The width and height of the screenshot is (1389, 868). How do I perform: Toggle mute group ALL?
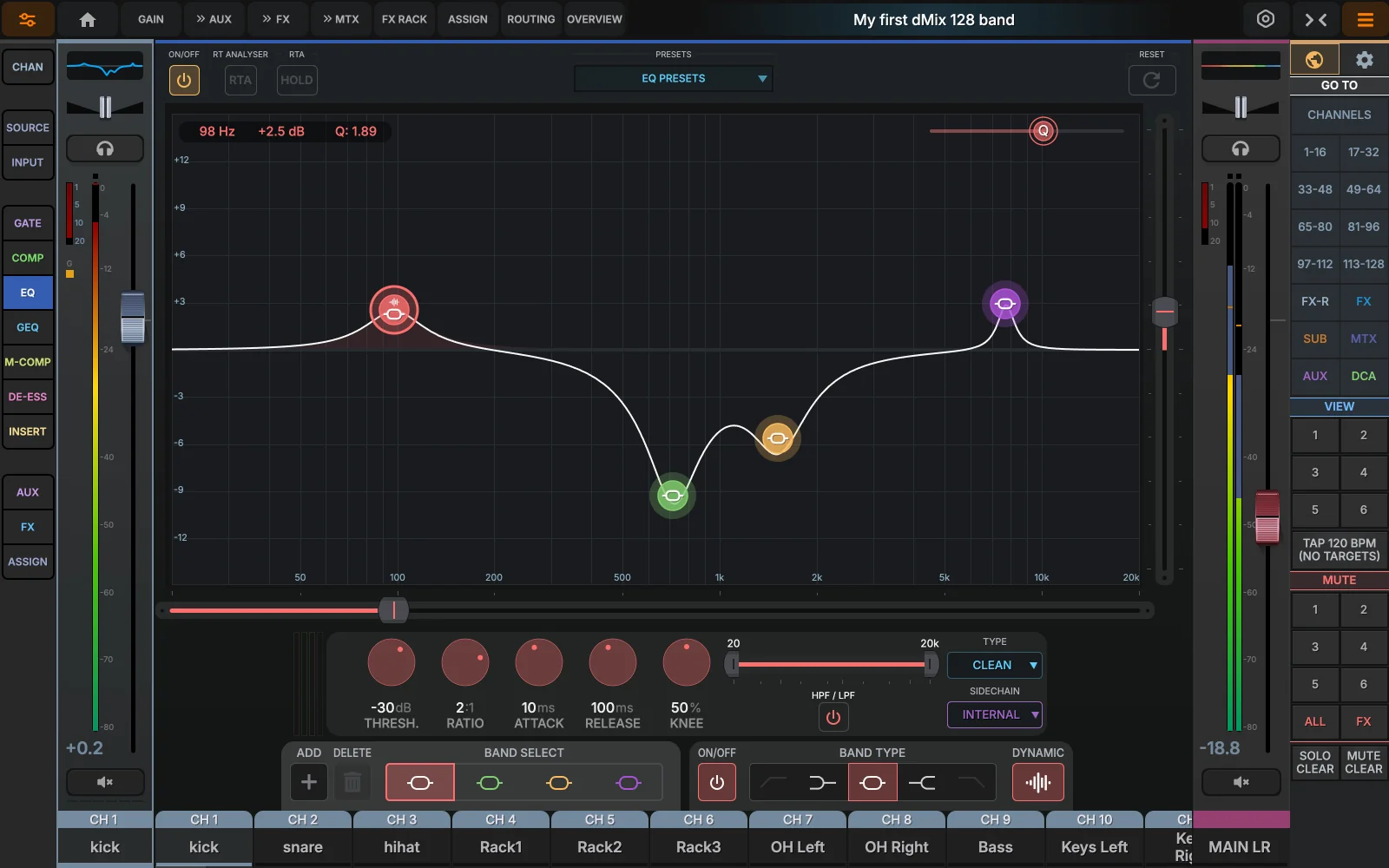(1314, 721)
